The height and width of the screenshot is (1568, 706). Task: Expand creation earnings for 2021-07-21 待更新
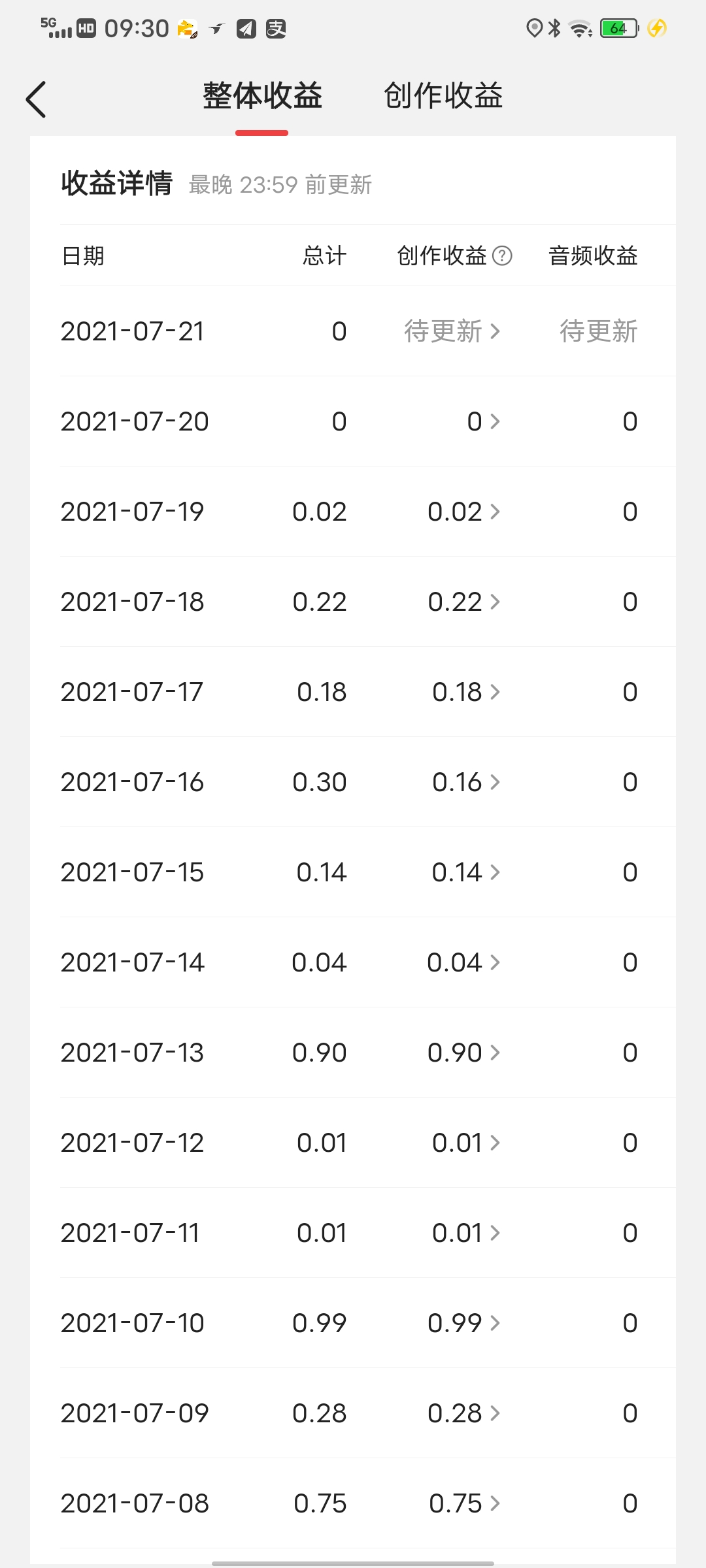(x=452, y=331)
